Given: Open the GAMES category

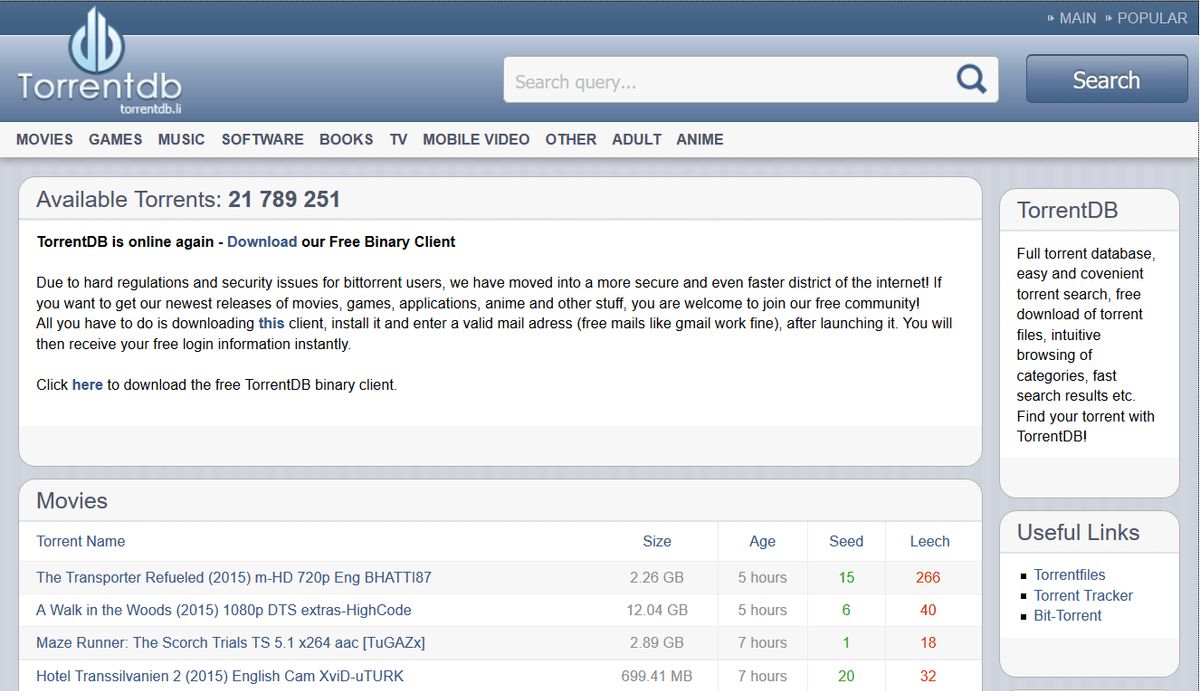Looking at the screenshot, I should pos(115,139).
